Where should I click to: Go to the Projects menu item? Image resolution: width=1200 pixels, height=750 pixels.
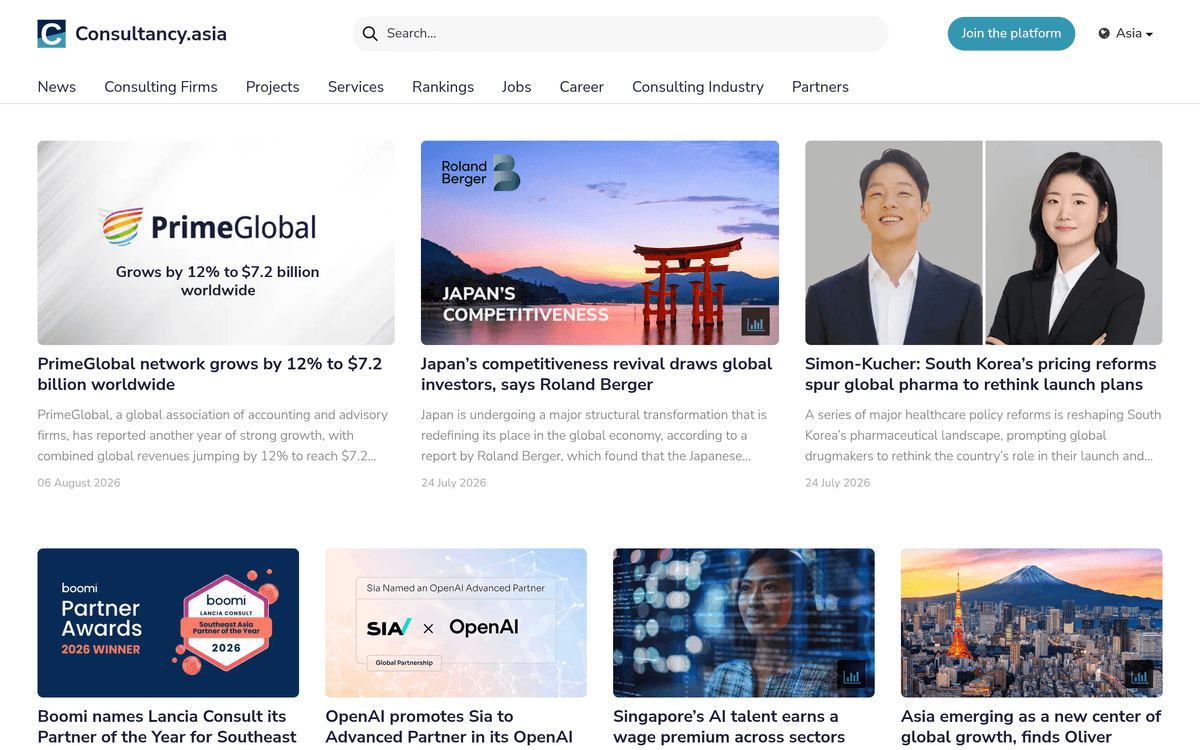coord(273,87)
